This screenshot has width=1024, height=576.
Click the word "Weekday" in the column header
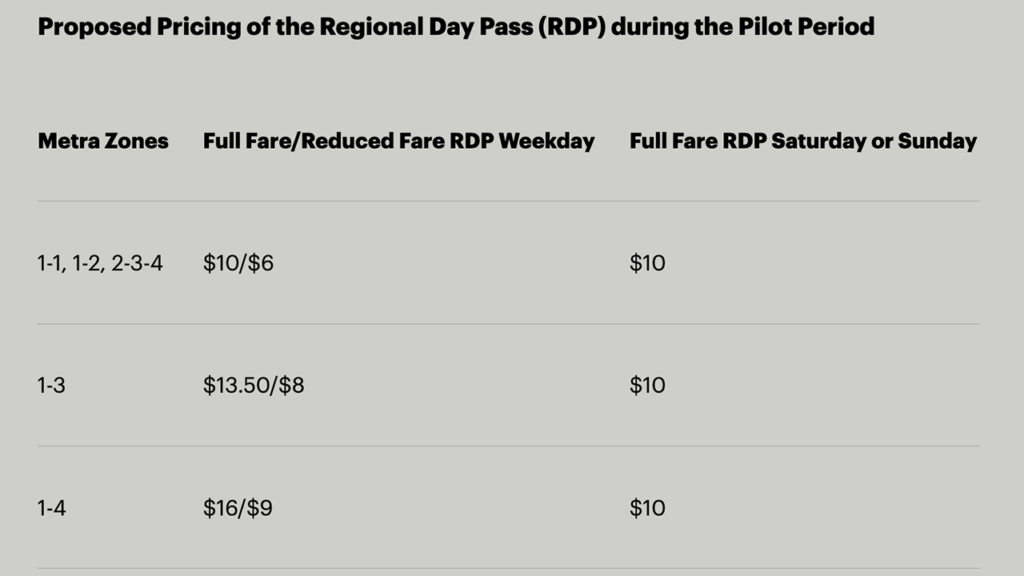coord(546,141)
